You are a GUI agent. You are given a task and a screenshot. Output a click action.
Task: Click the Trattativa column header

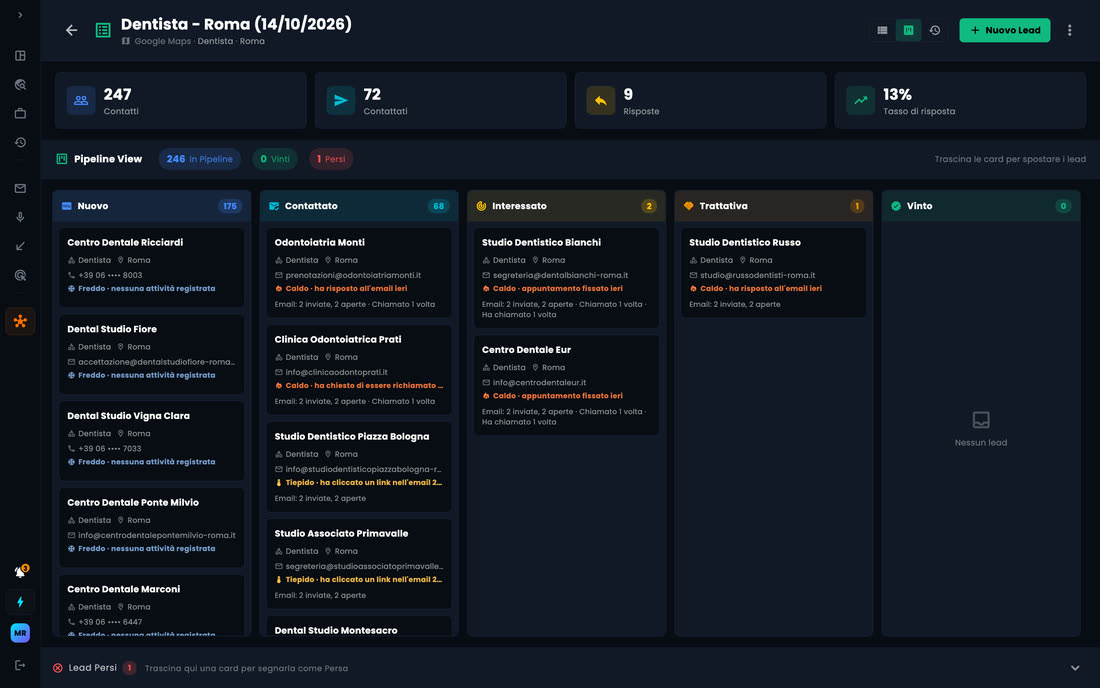click(773, 206)
